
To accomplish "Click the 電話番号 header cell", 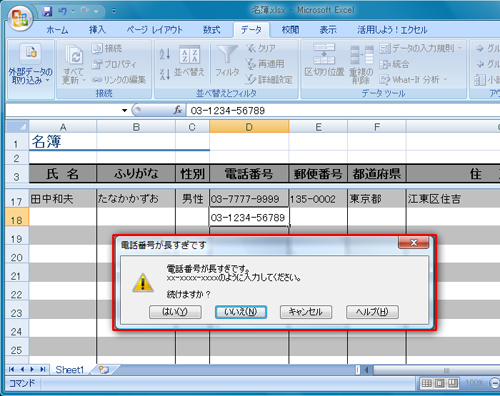I will 249,174.
